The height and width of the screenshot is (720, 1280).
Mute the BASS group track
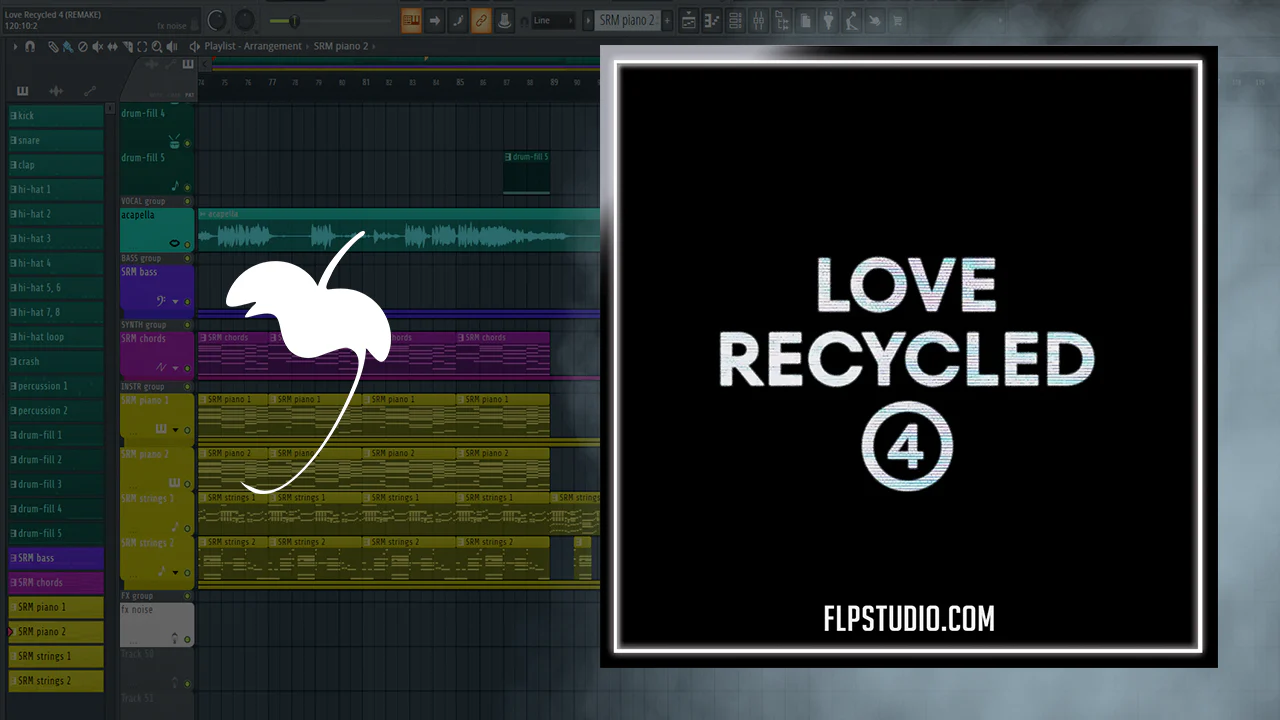point(187,258)
